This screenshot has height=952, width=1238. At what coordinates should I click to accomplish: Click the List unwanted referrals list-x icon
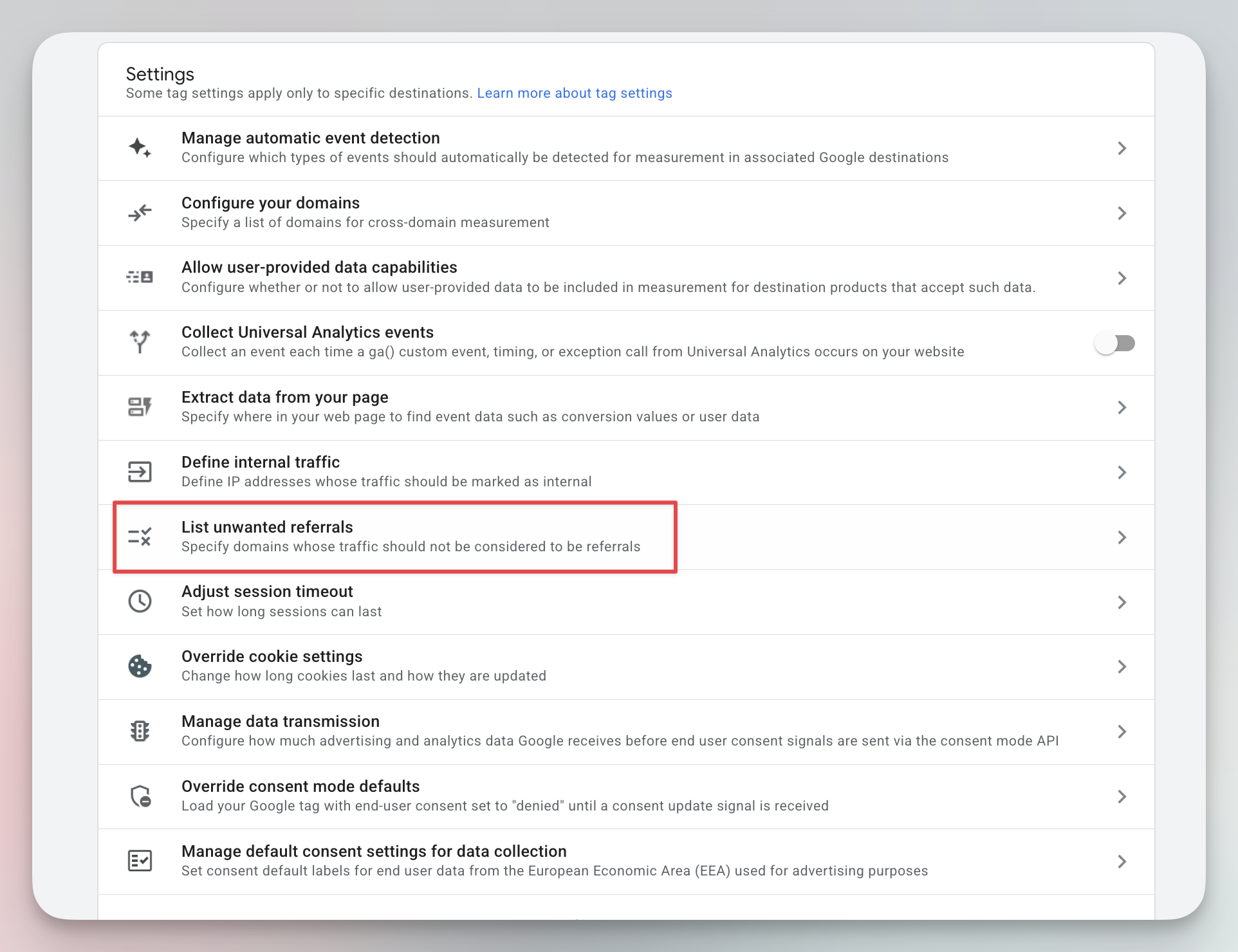click(140, 536)
